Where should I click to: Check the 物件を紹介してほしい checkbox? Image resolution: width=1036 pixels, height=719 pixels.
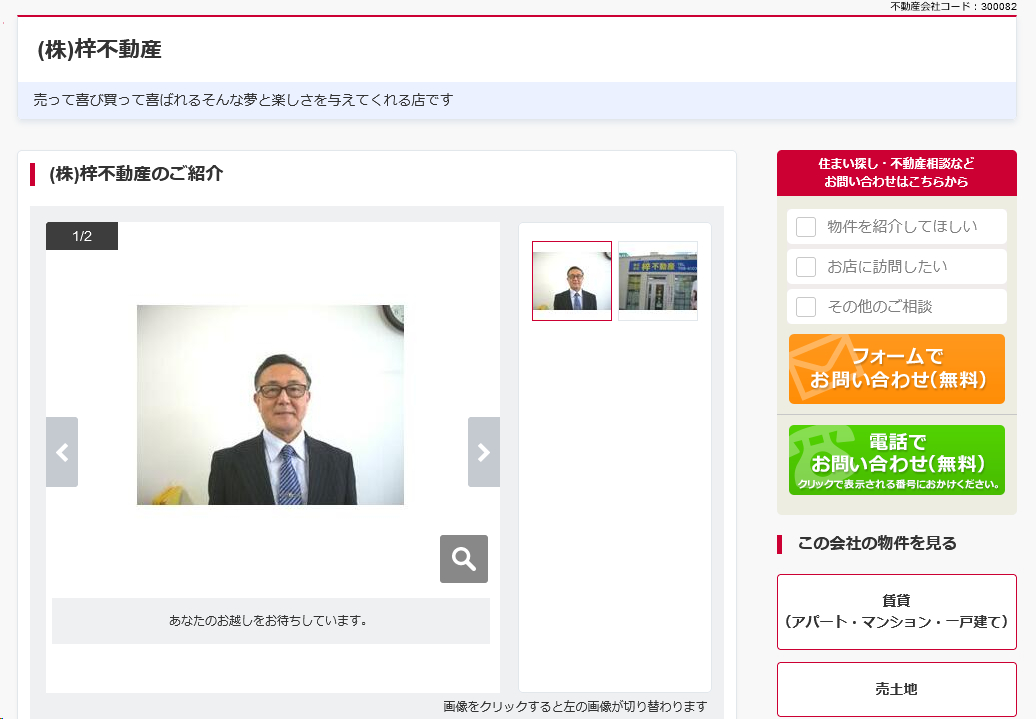806,227
